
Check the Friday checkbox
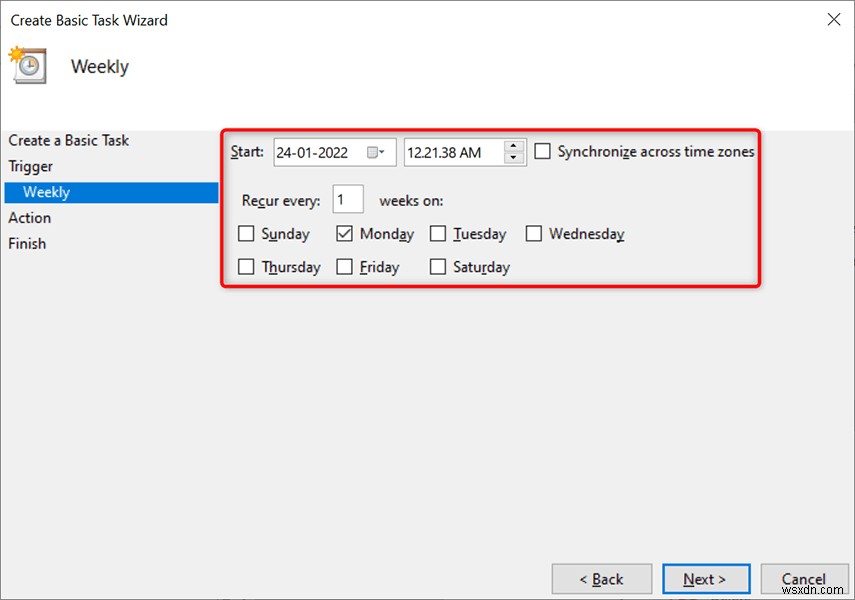coord(345,267)
